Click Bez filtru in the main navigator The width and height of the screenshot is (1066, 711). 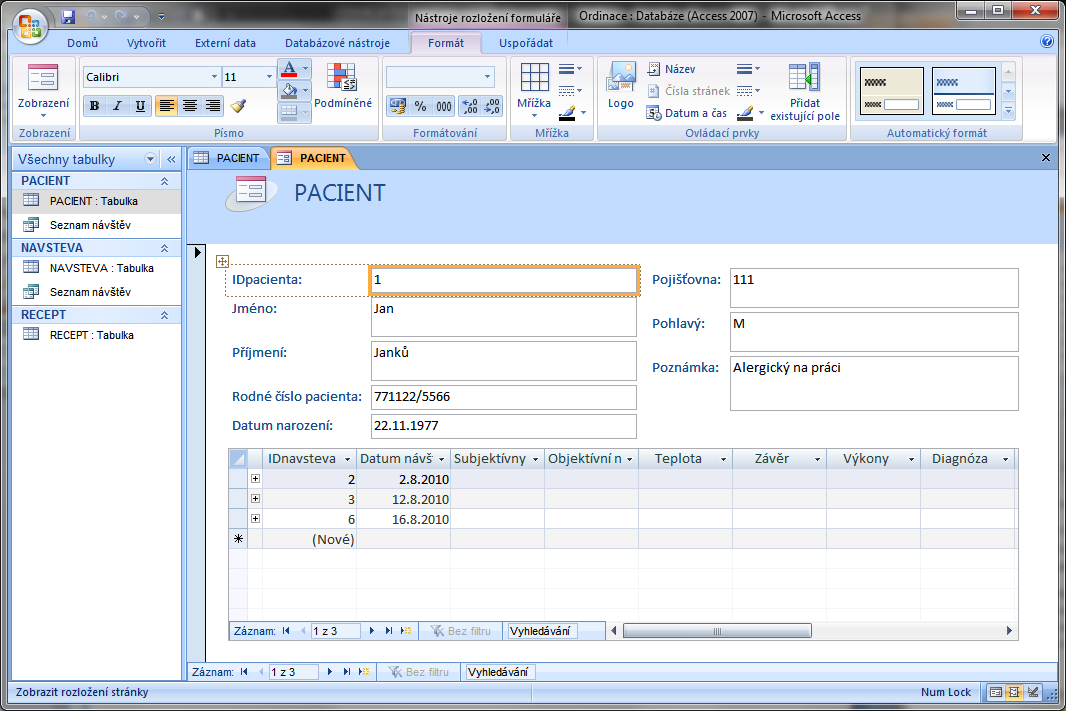coord(419,672)
